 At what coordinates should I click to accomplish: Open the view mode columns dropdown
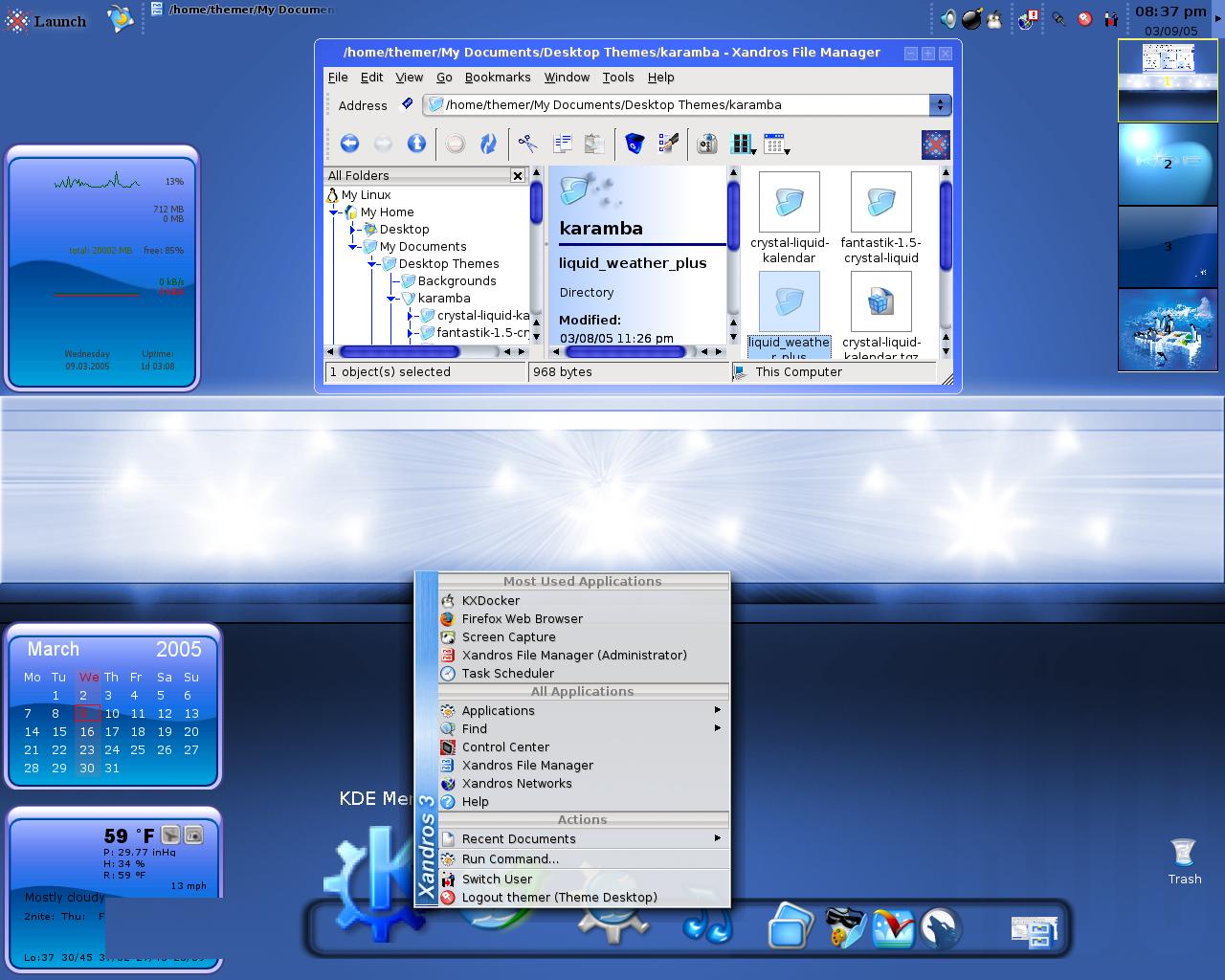(743, 145)
